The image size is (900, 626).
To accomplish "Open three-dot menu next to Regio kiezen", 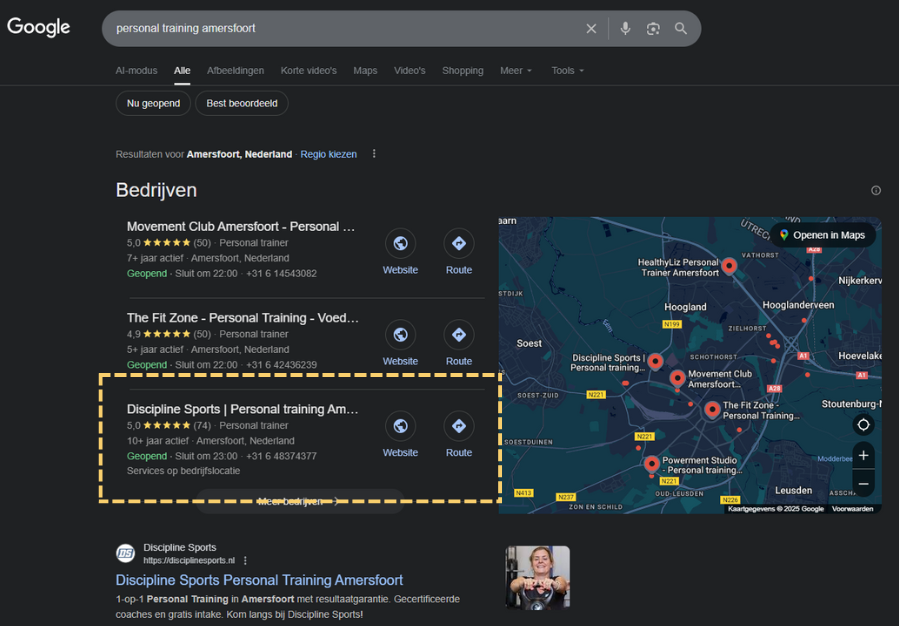I will coord(374,154).
